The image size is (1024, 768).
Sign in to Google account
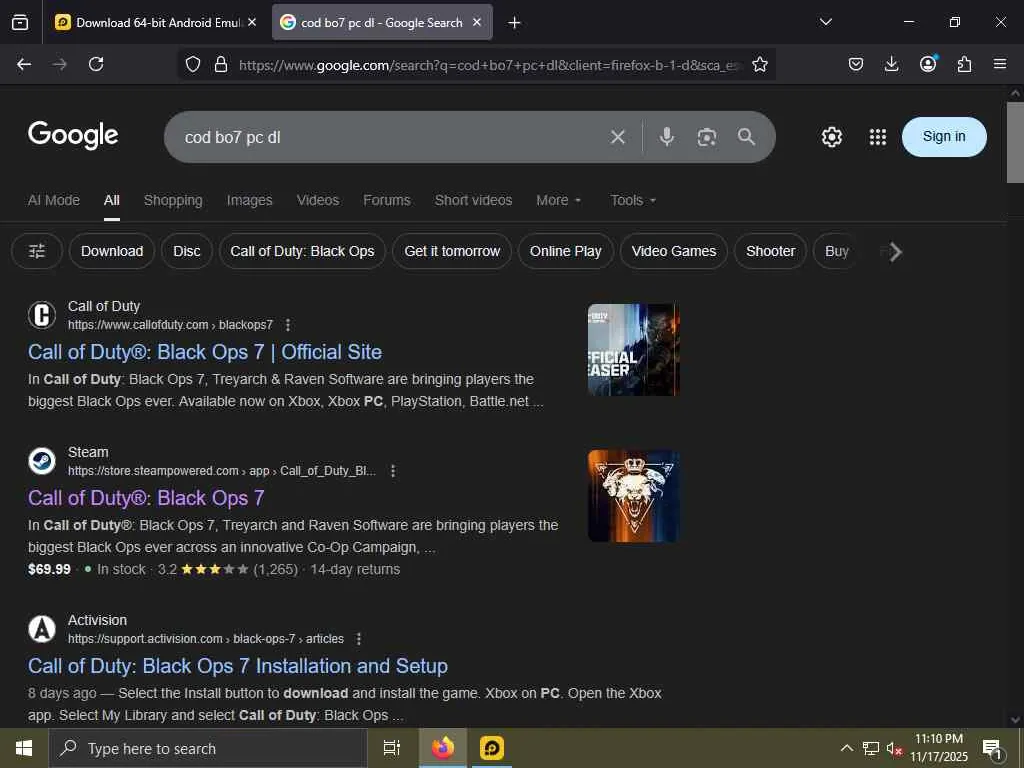[x=944, y=136]
